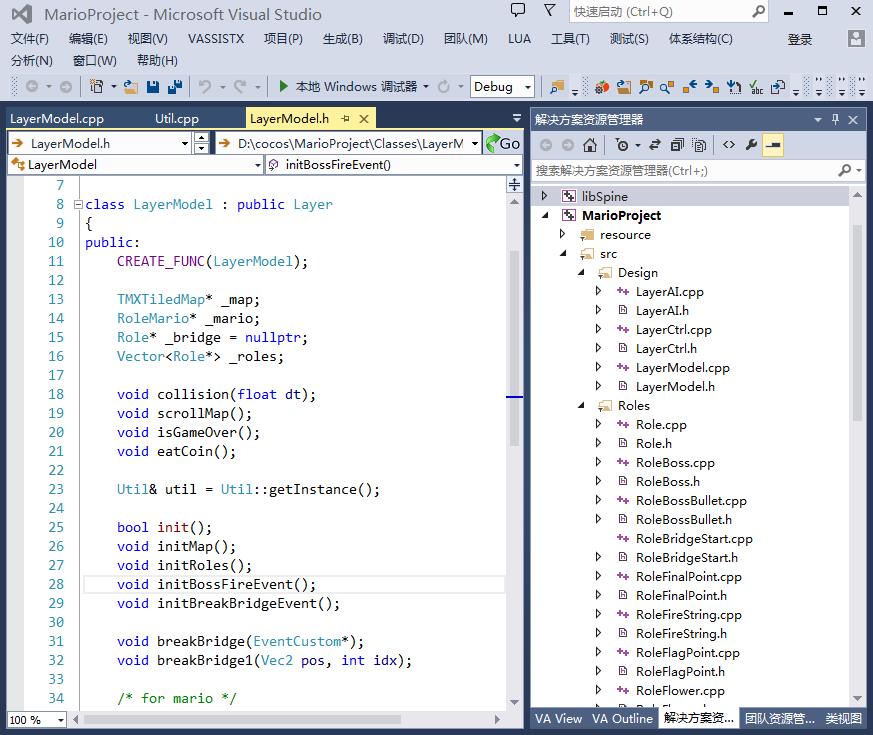873x735 pixels.
Task: Click the feedback speech bubble icon
Action: pos(518,11)
